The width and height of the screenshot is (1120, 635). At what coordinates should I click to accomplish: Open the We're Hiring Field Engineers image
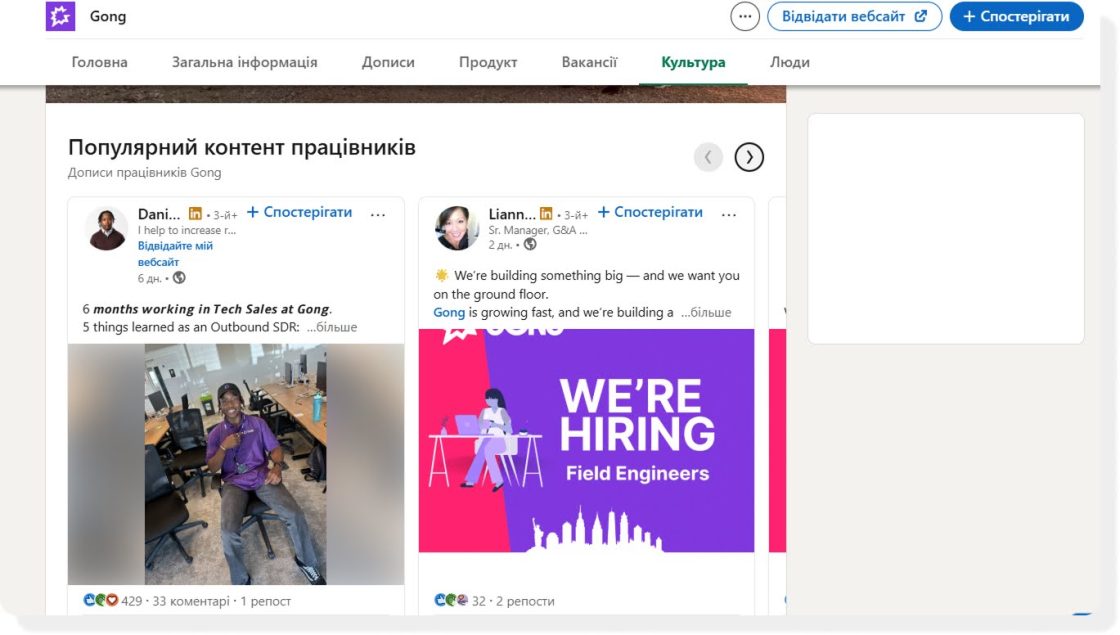(586, 441)
